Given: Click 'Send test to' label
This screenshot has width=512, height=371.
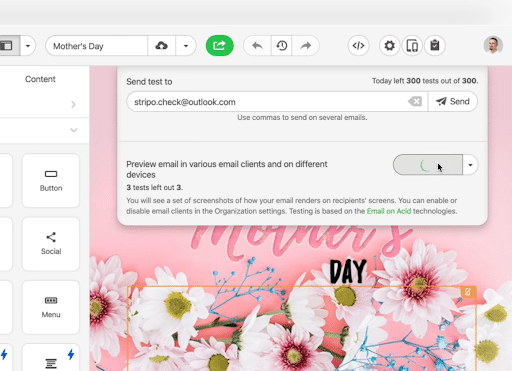Looking at the screenshot, I should click(149, 82).
